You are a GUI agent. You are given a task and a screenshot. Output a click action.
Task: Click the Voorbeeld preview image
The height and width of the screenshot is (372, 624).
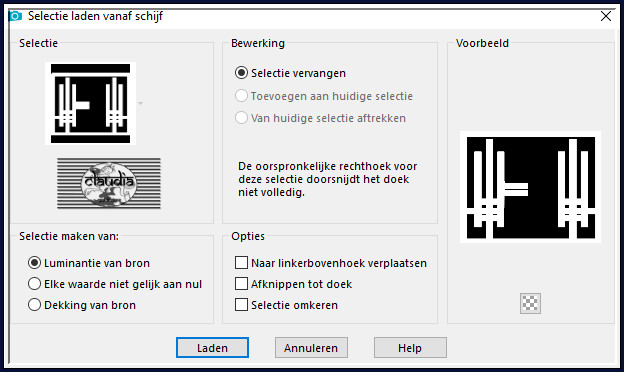[530, 187]
